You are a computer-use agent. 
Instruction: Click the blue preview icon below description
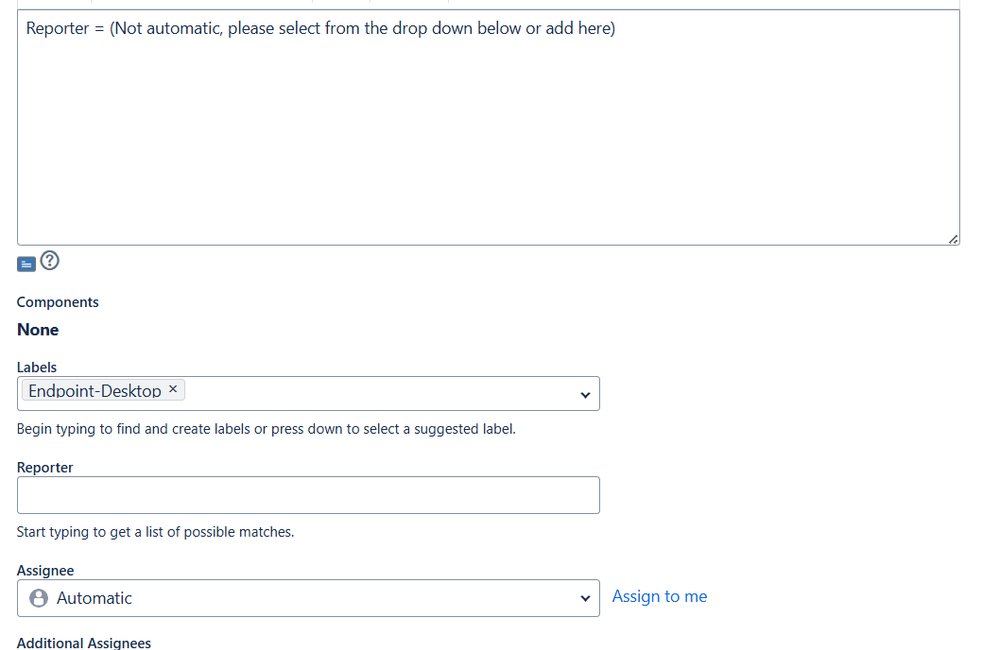coord(27,264)
